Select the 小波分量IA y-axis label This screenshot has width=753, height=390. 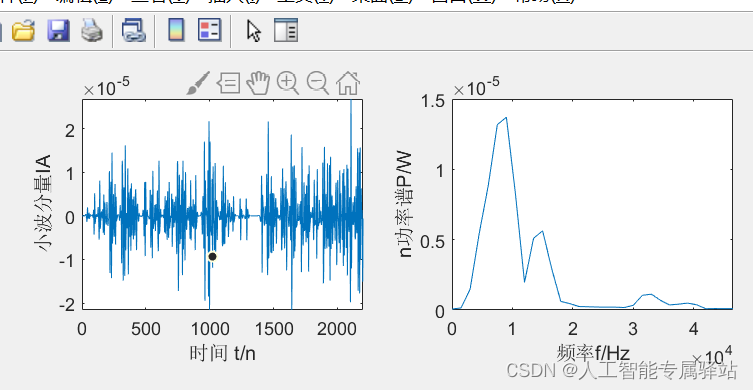tap(43, 203)
